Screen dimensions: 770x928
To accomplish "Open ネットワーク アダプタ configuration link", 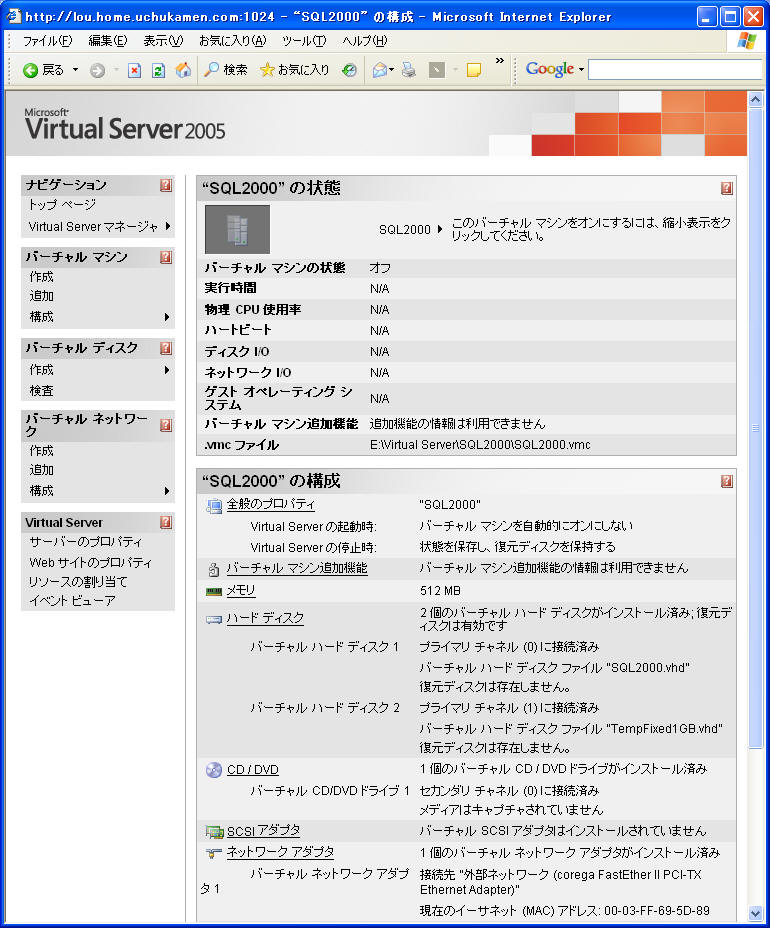I will point(281,852).
